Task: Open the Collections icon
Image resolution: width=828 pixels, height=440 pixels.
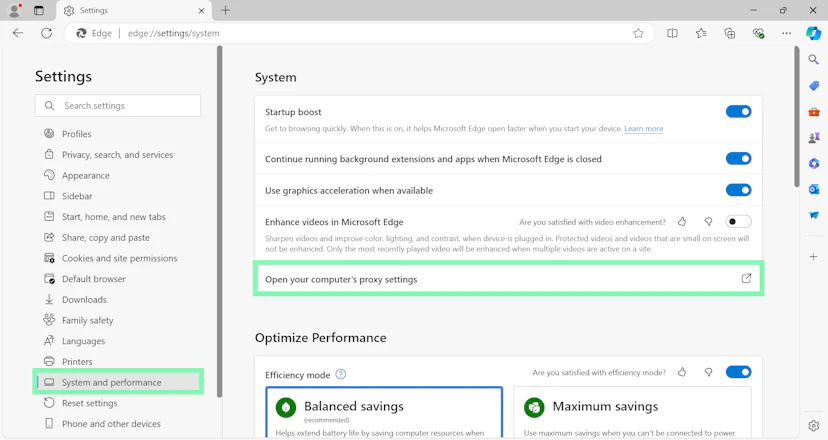Action: coord(730,33)
